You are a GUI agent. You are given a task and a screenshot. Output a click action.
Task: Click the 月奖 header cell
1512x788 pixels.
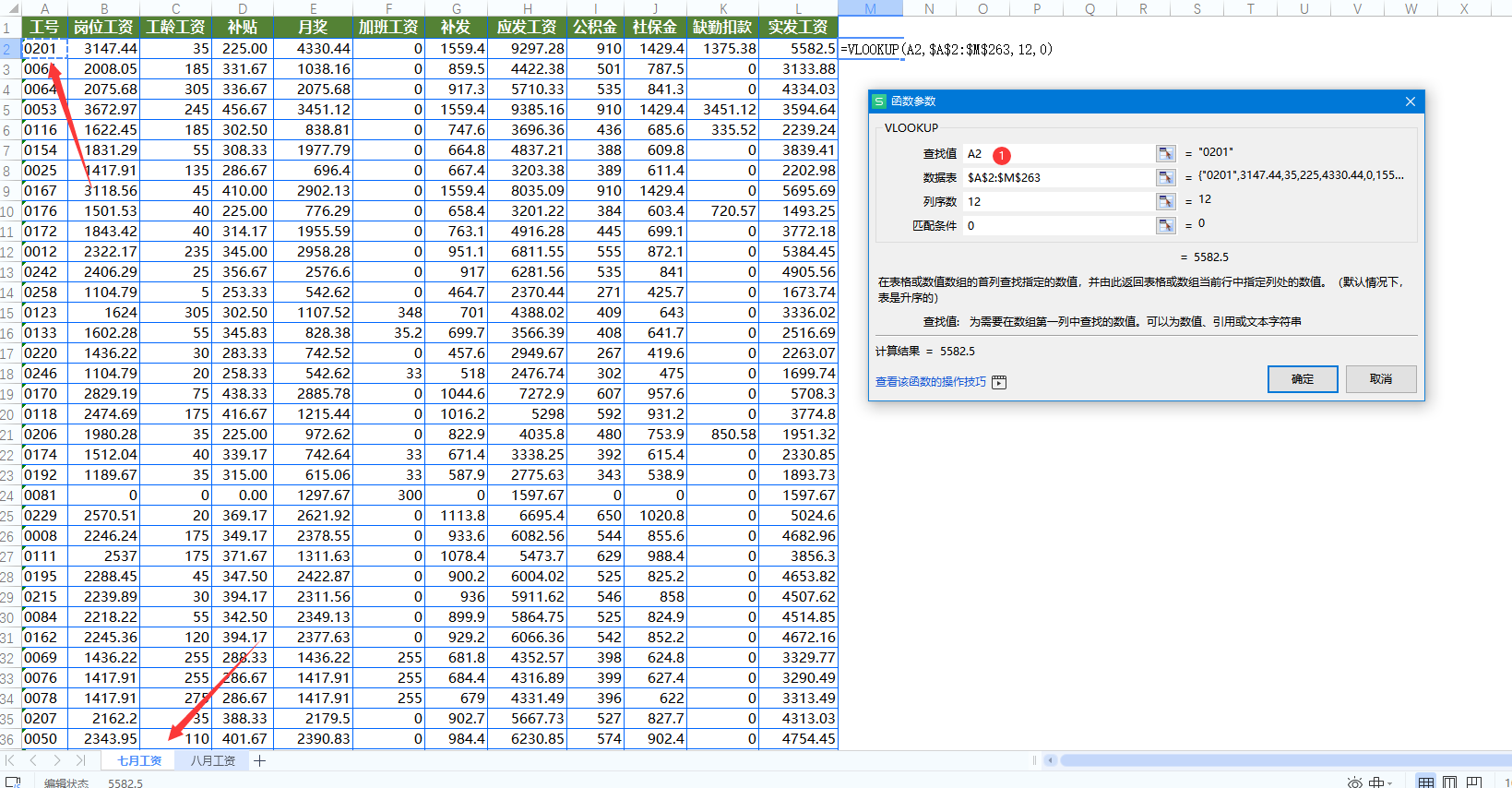pyautogui.click(x=313, y=28)
